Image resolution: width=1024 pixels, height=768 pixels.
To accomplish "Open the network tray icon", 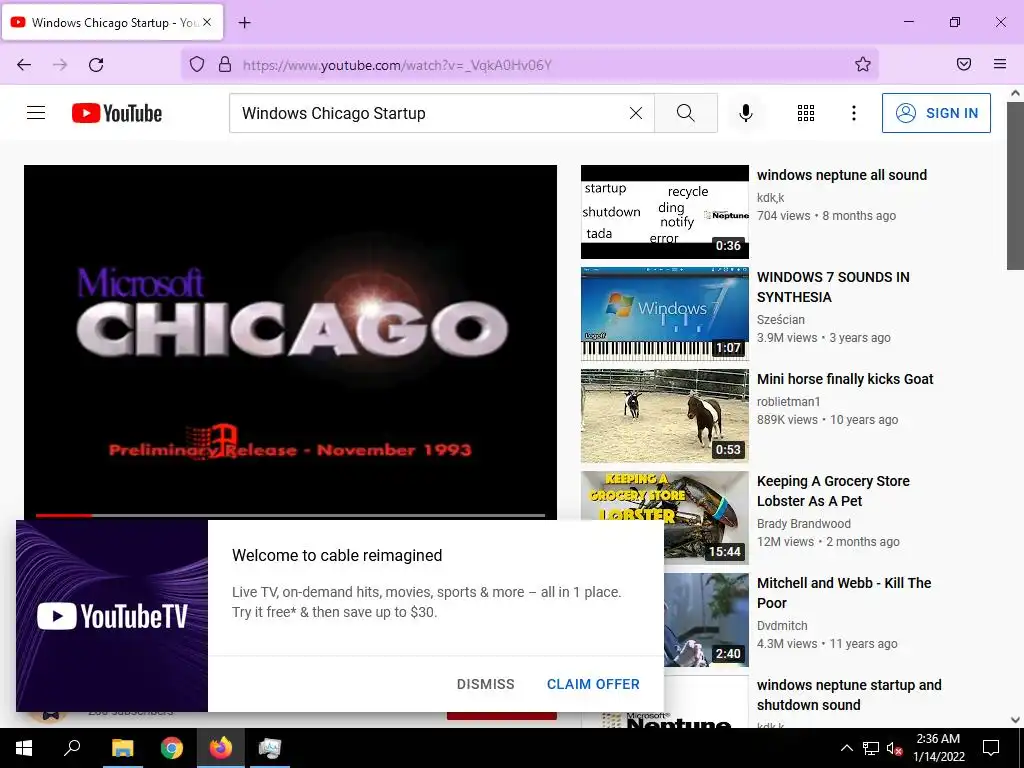I will [x=871, y=748].
